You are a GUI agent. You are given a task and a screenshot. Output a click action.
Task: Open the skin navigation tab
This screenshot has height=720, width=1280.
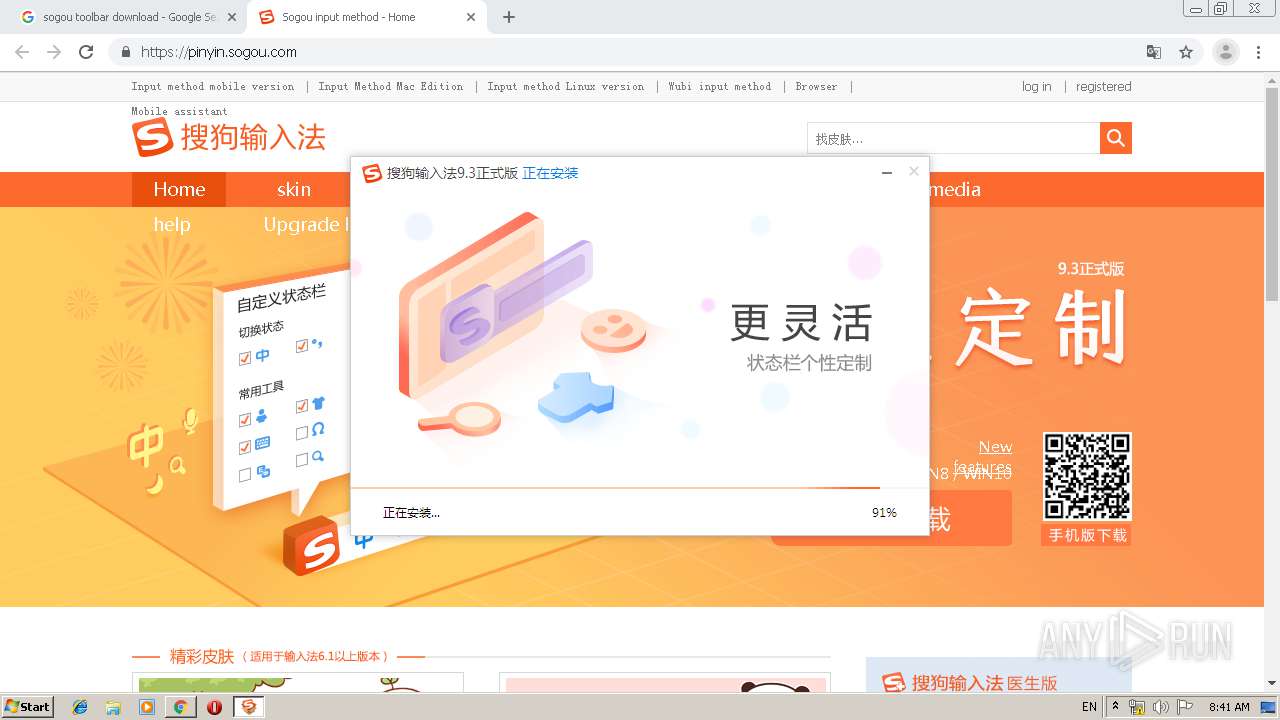[294, 189]
